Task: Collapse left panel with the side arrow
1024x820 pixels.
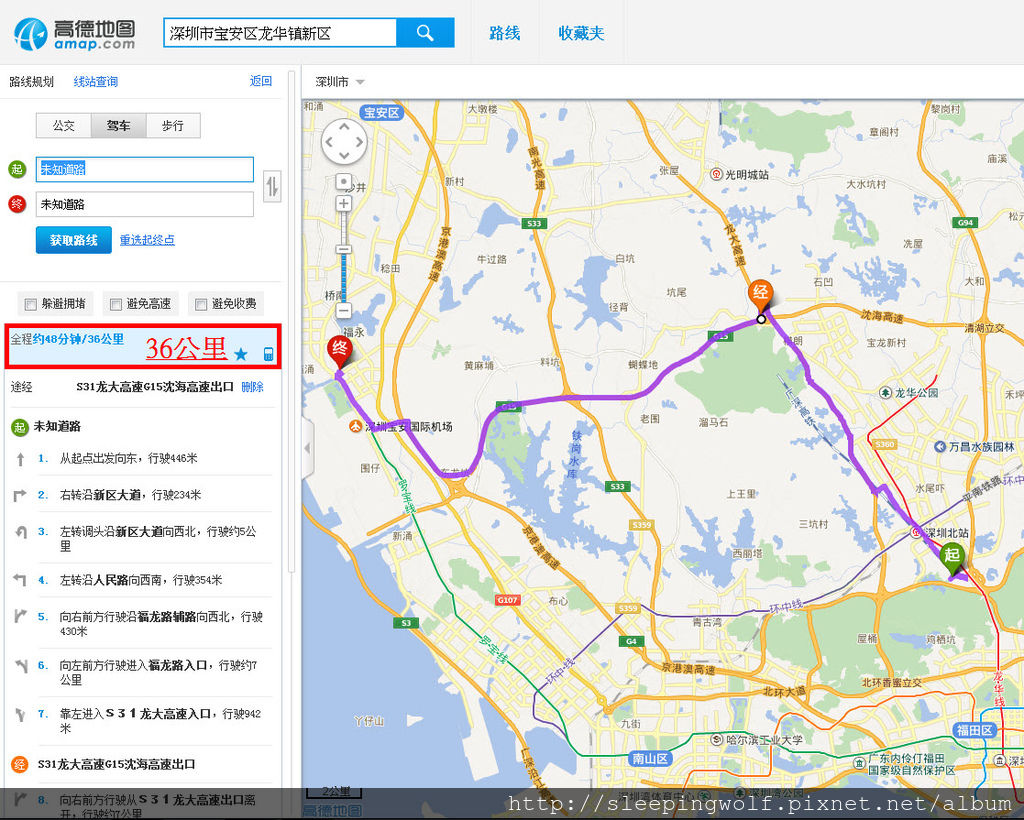Action: tap(308, 448)
